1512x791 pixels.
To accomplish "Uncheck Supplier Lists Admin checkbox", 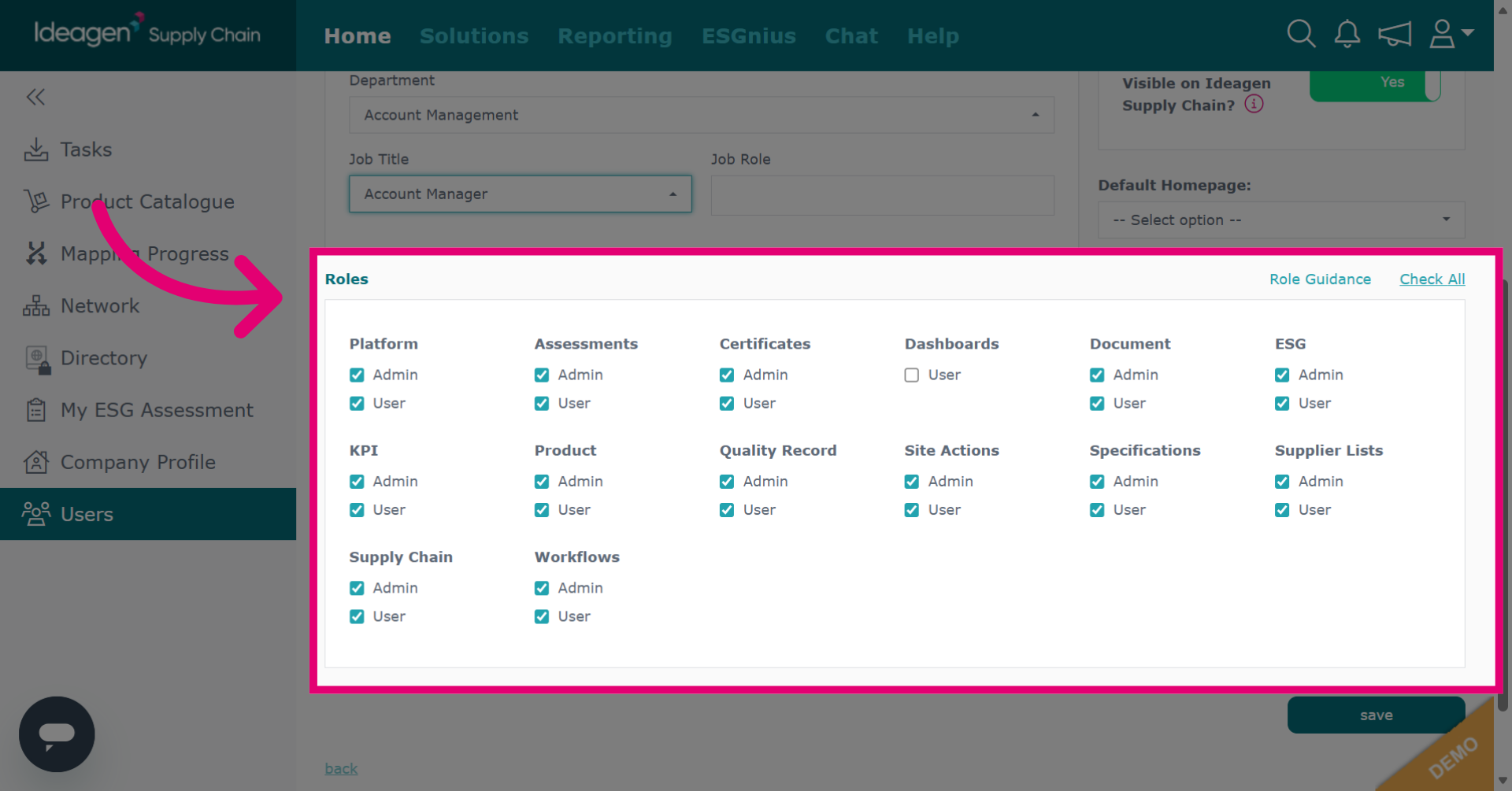I will tap(1282, 482).
